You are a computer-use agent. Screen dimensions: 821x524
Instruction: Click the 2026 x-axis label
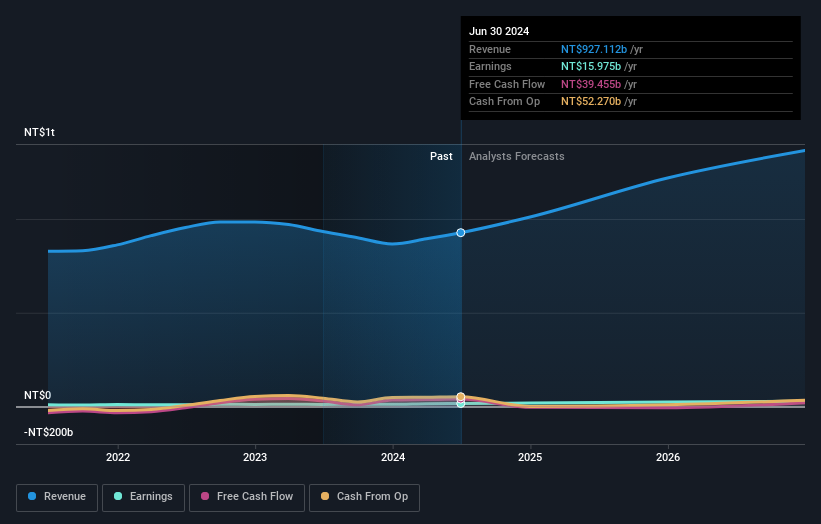point(668,457)
